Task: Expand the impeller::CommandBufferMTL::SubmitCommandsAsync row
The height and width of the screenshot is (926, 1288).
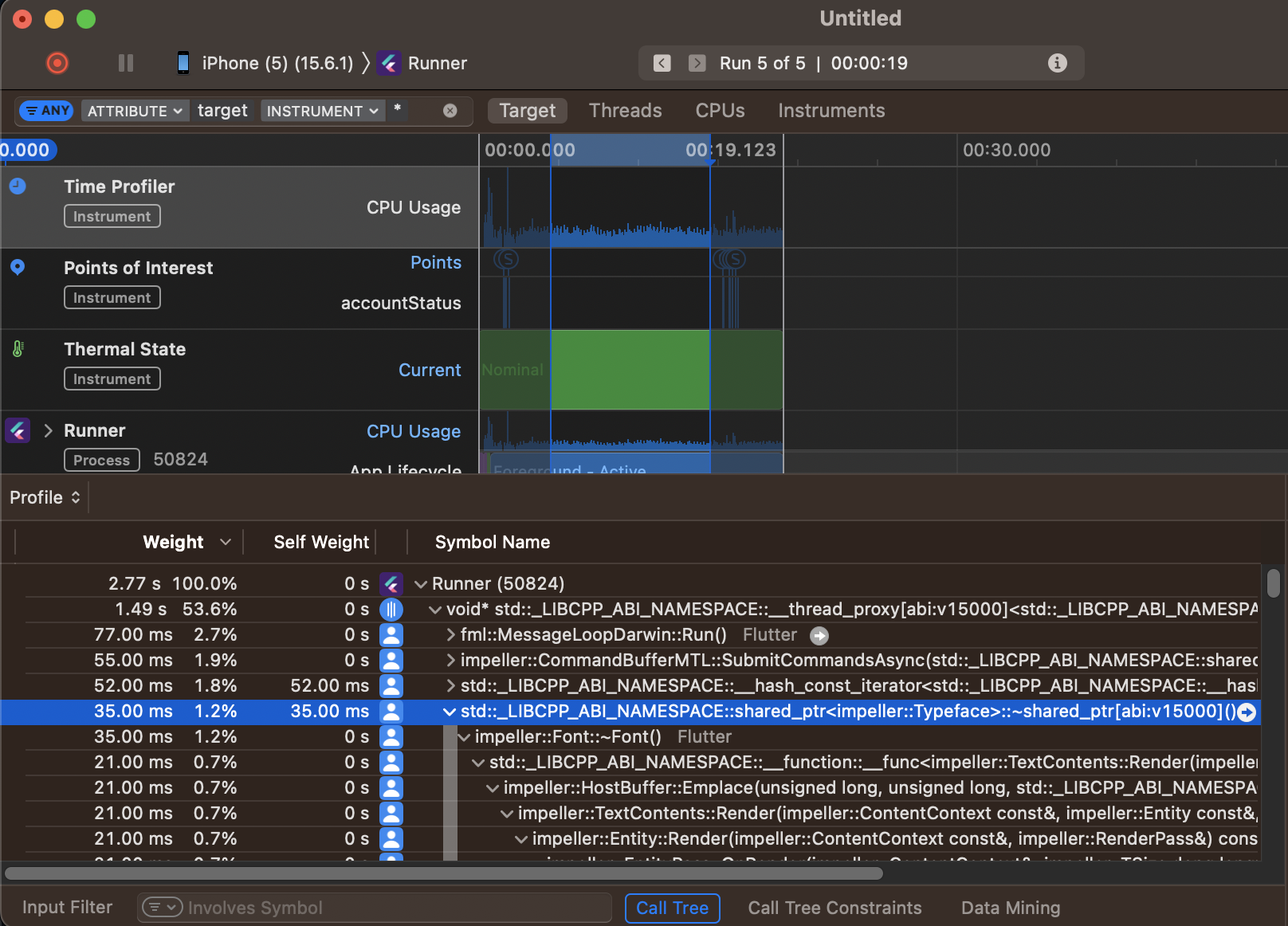Action: 449,660
